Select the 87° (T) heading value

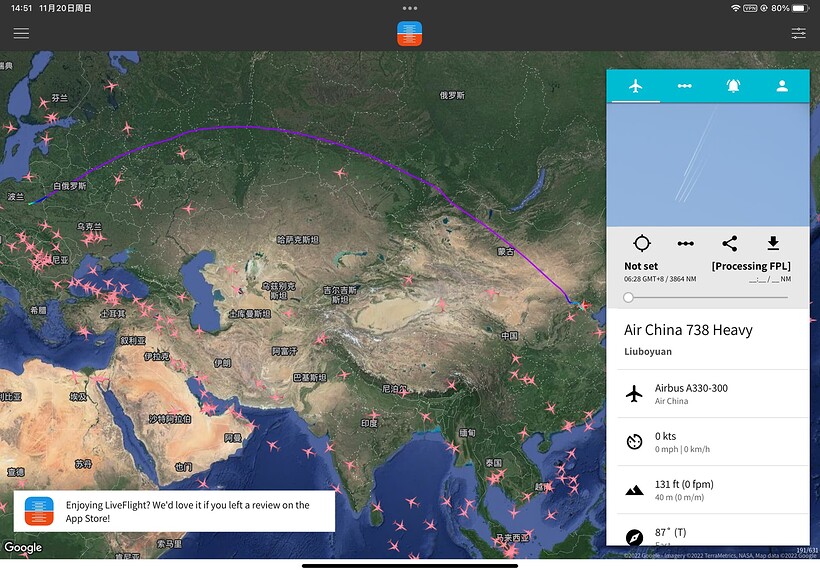click(x=670, y=532)
